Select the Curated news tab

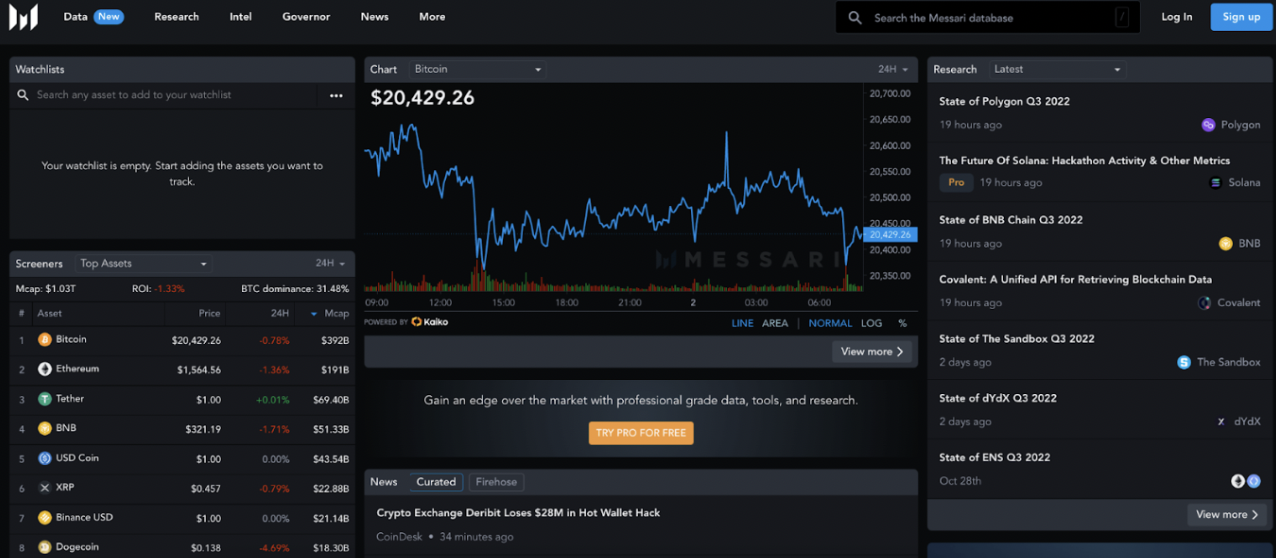click(x=436, y=482)
